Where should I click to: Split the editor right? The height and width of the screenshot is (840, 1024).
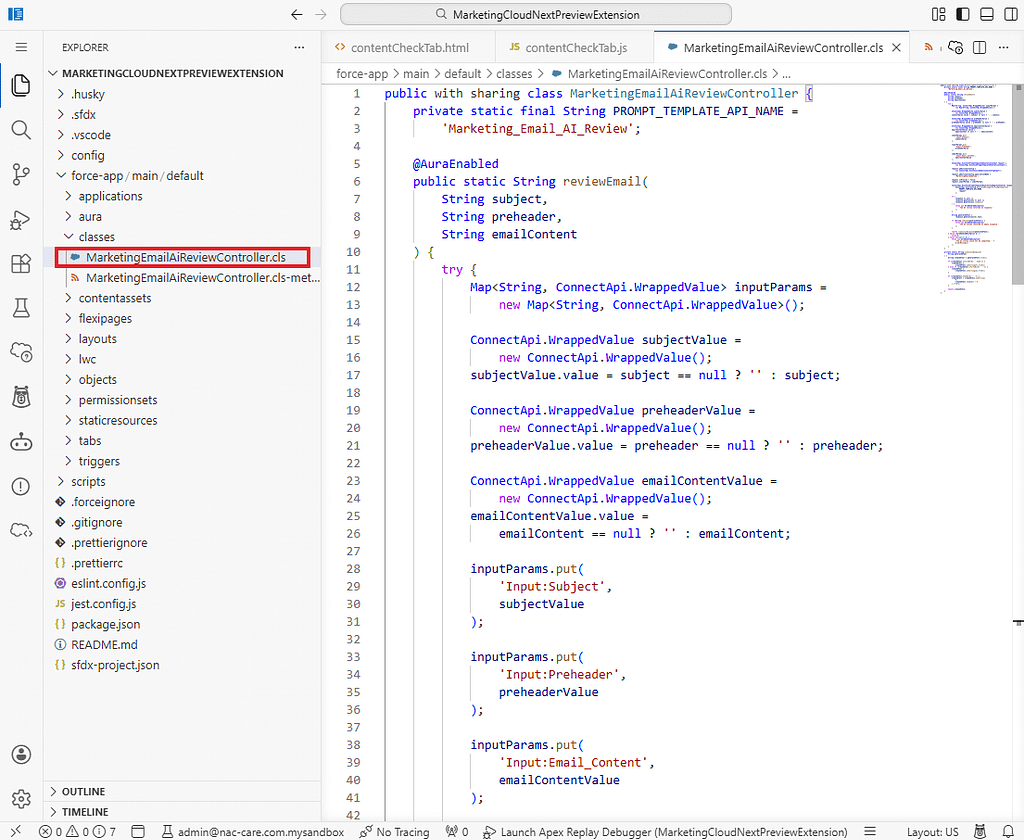(980, 48)
